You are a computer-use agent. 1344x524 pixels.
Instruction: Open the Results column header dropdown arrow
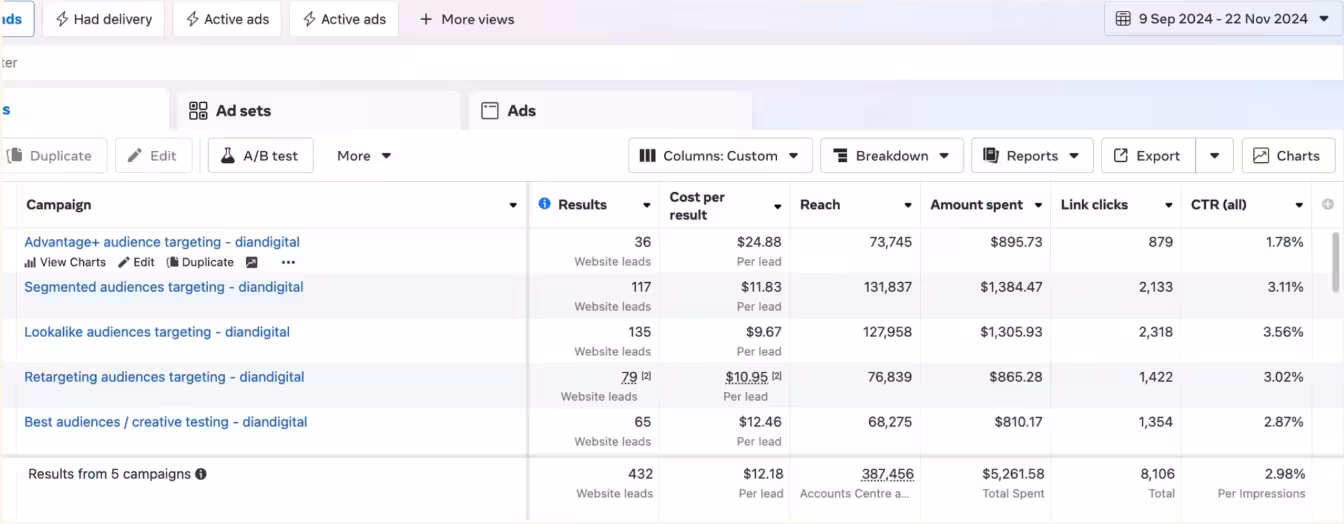[646, 206]
